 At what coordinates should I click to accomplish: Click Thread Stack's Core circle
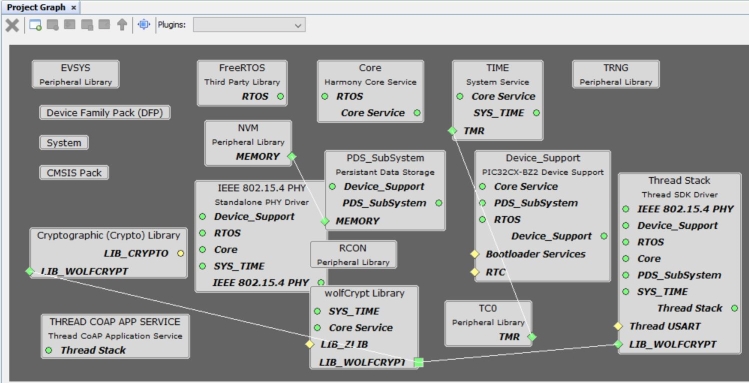(626, 258)
